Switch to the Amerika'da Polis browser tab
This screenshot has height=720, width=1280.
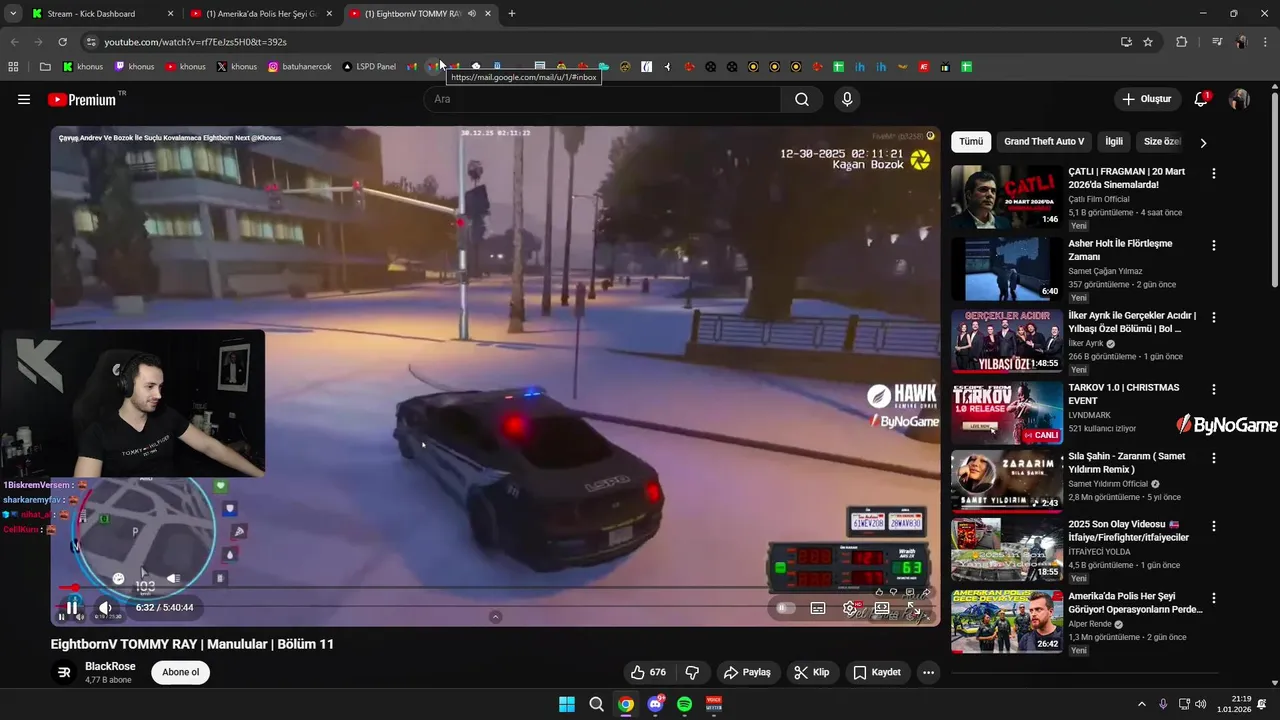point(260,14)
